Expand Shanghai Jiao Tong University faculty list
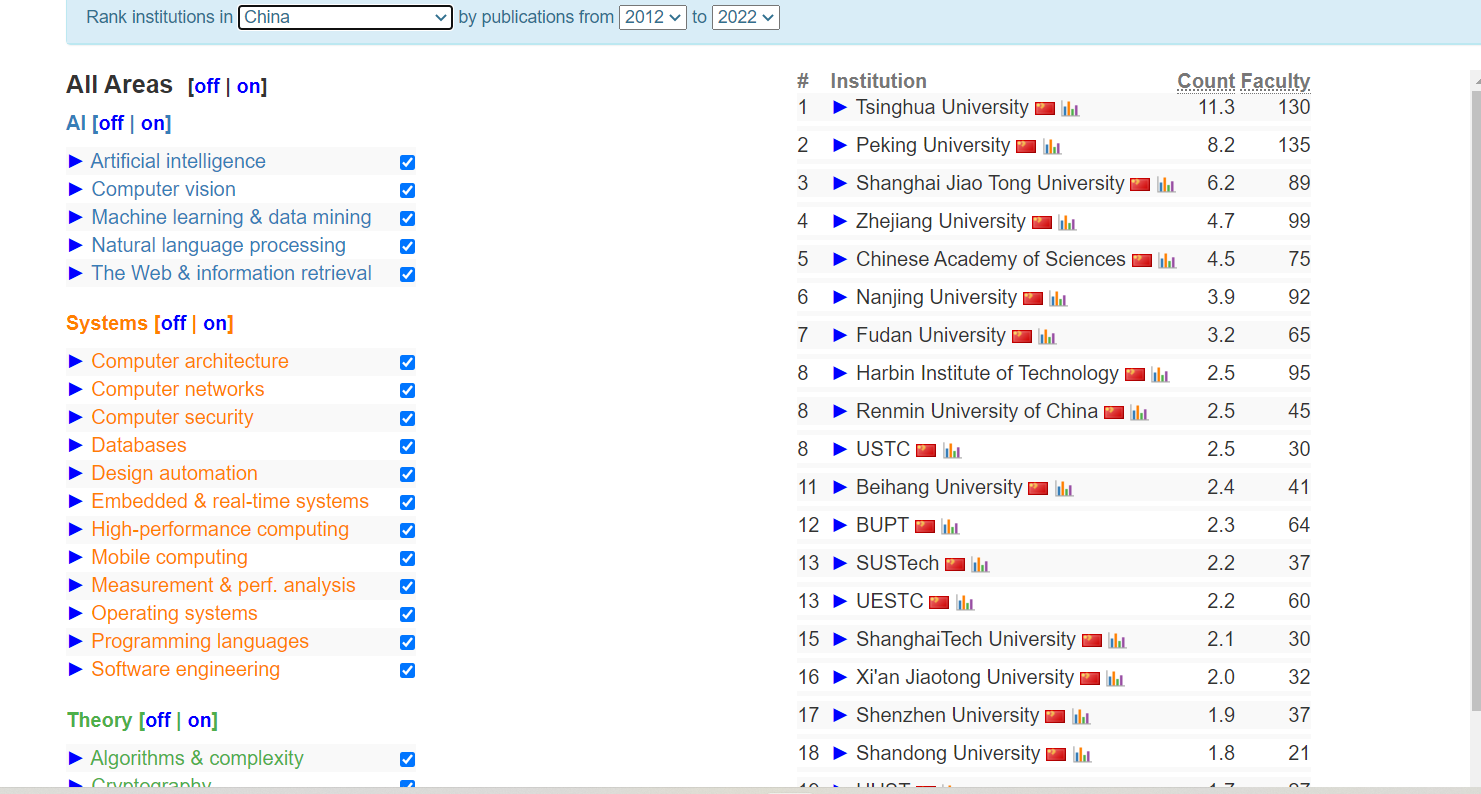Image resolution: width=1481 pixels, height=794 pixels. tap(840, 183)
